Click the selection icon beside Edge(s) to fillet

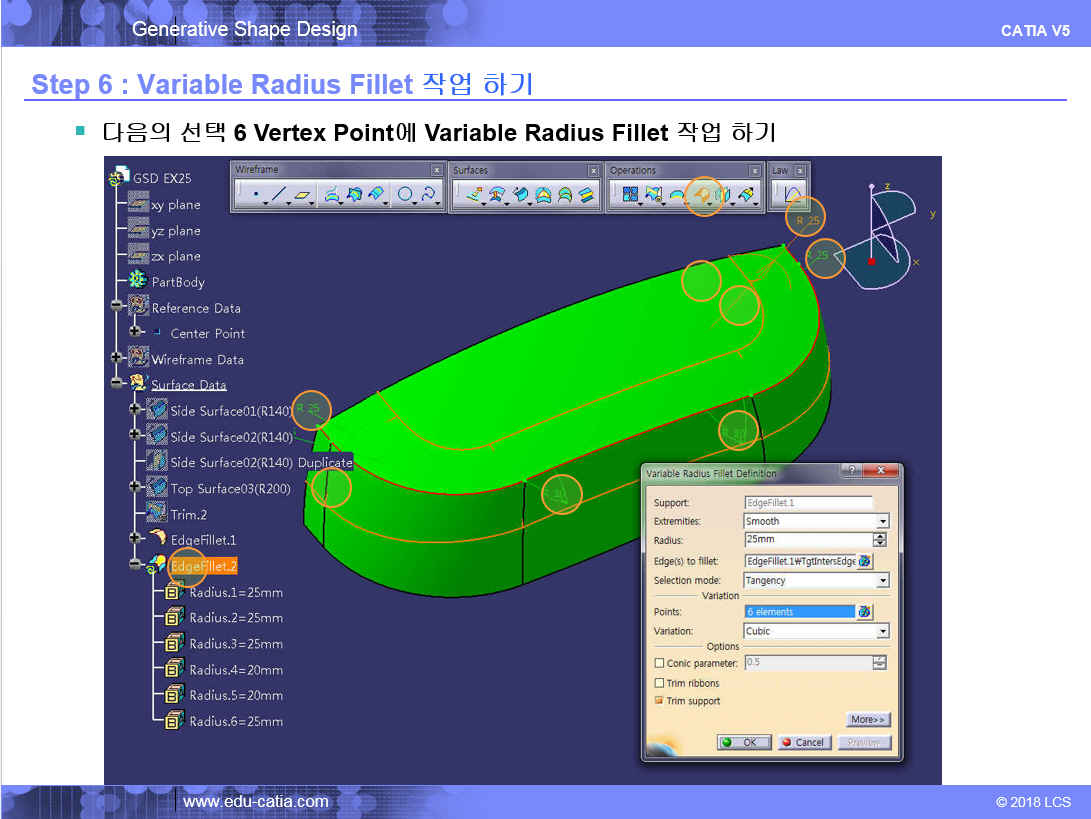[x=865, y=562]
